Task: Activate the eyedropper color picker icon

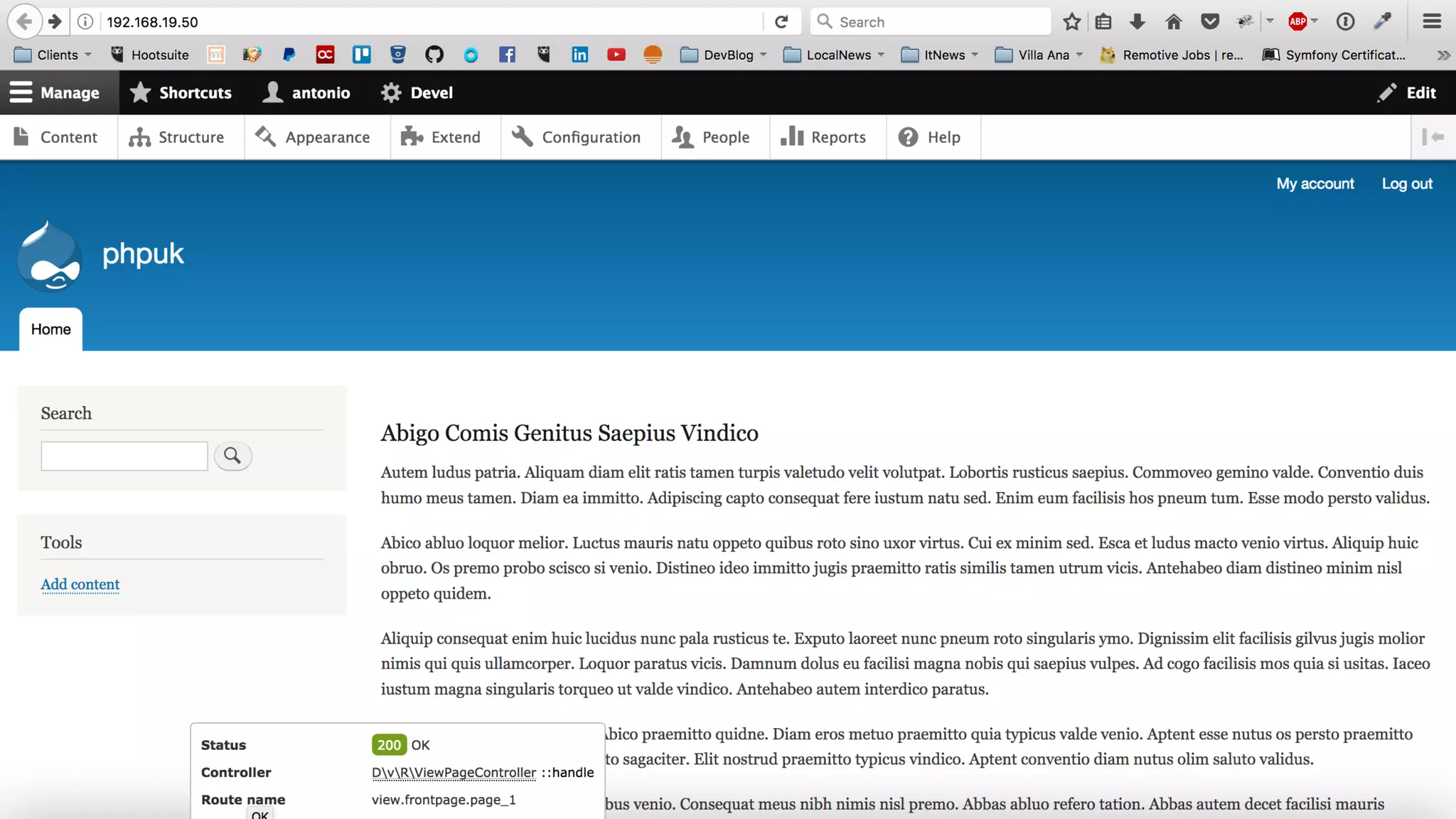Action: (x=1383, y=21)
